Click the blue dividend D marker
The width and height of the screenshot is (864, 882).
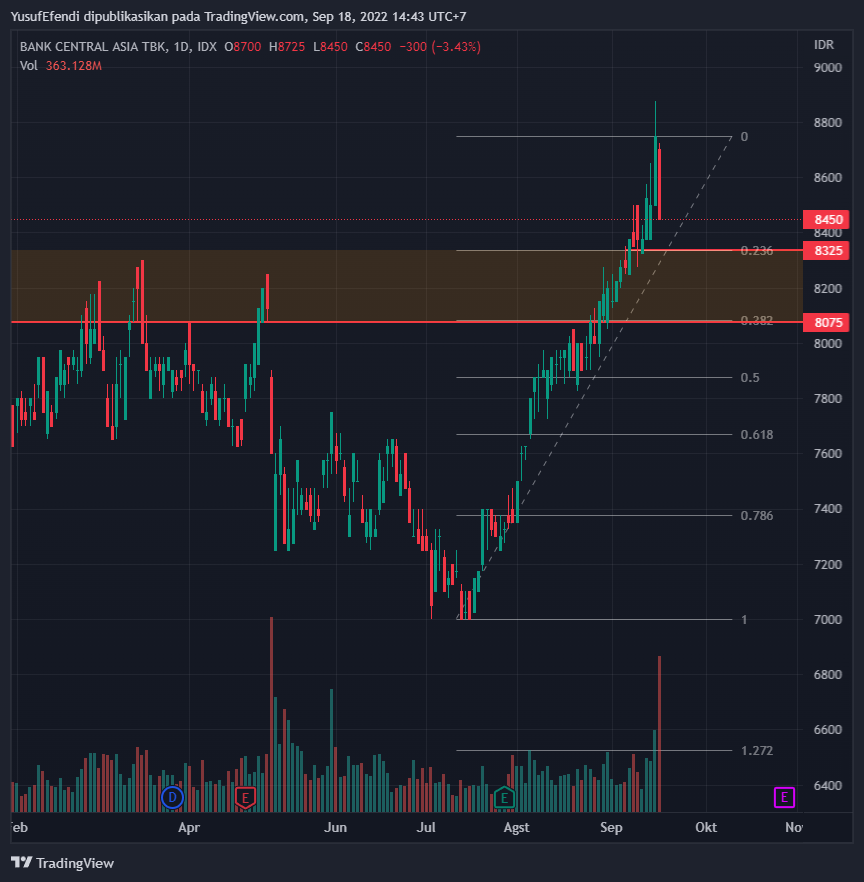[x=172, y=797]
